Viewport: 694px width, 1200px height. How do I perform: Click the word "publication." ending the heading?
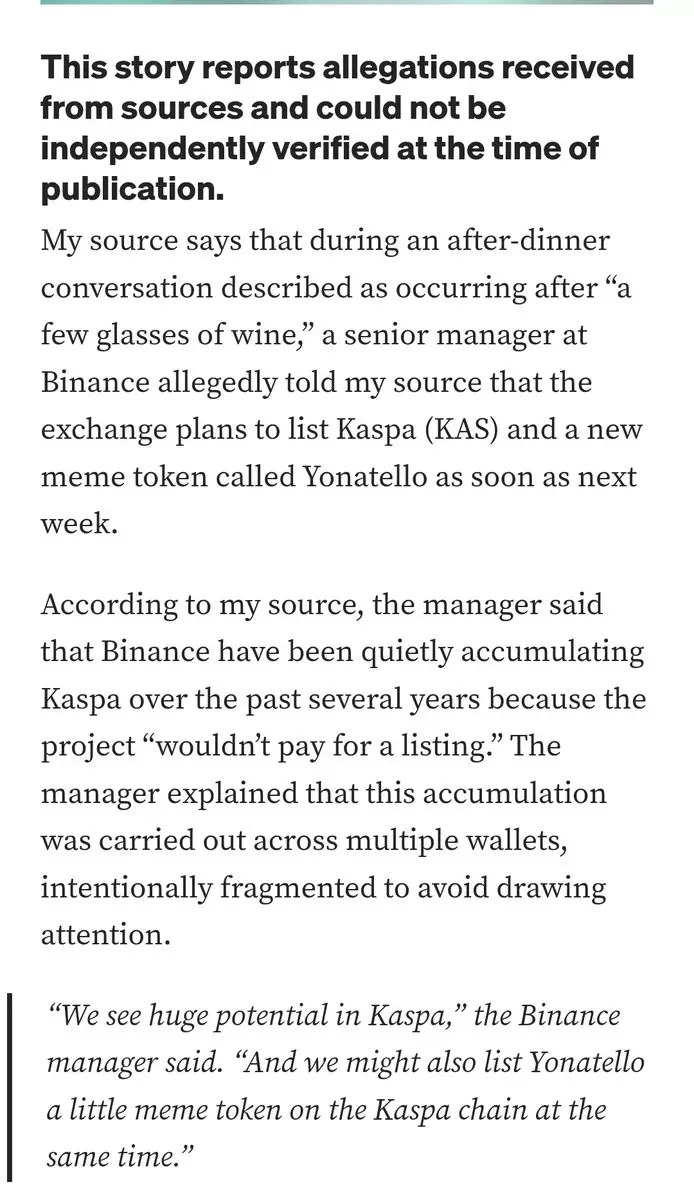pyautogui.click(x=131, y=189)
